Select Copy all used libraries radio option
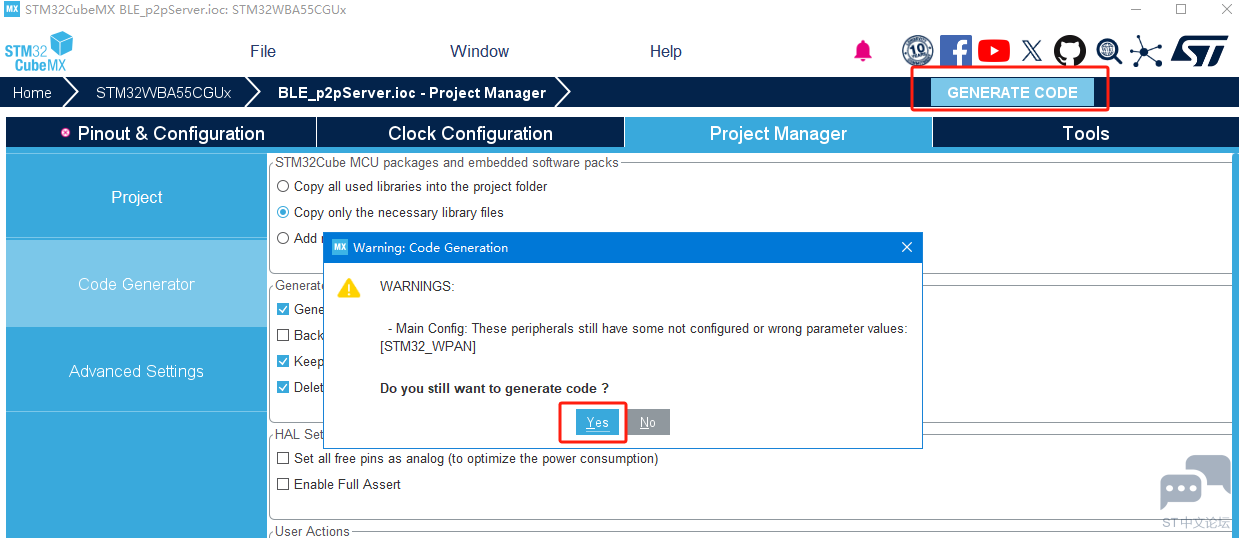This screenshot has width=1239, height=538. (x=284, y=186)
